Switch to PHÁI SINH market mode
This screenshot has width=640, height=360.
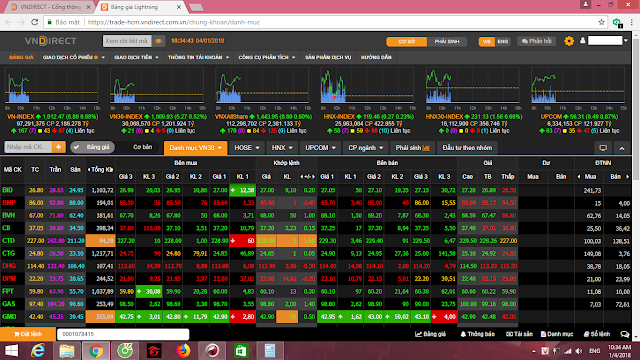tap(447, 41)
